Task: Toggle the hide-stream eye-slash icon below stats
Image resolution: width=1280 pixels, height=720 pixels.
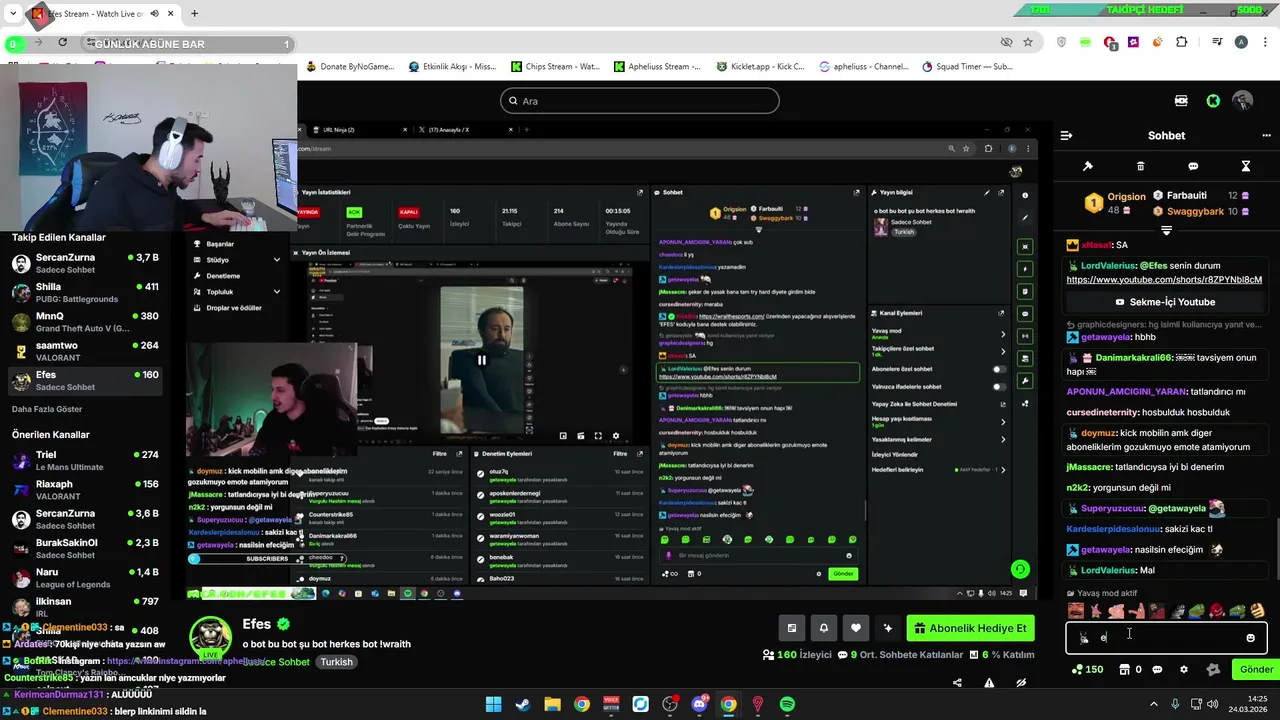Action: pyautogui.click(x=1021, y=683)
